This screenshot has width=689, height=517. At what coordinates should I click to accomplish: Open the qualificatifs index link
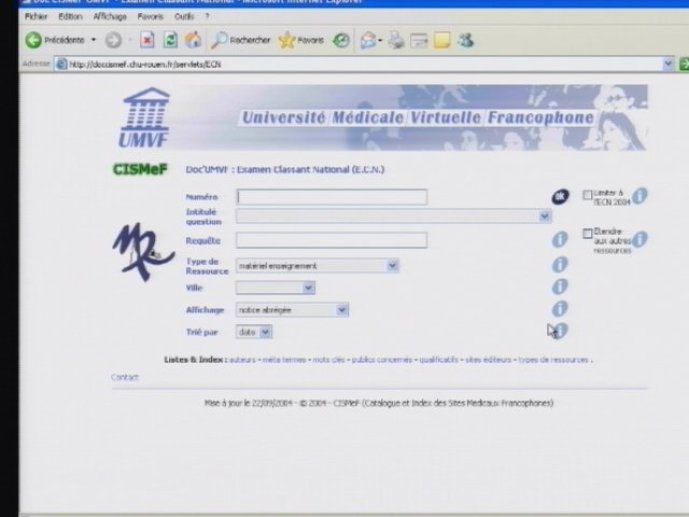point(439,360)
